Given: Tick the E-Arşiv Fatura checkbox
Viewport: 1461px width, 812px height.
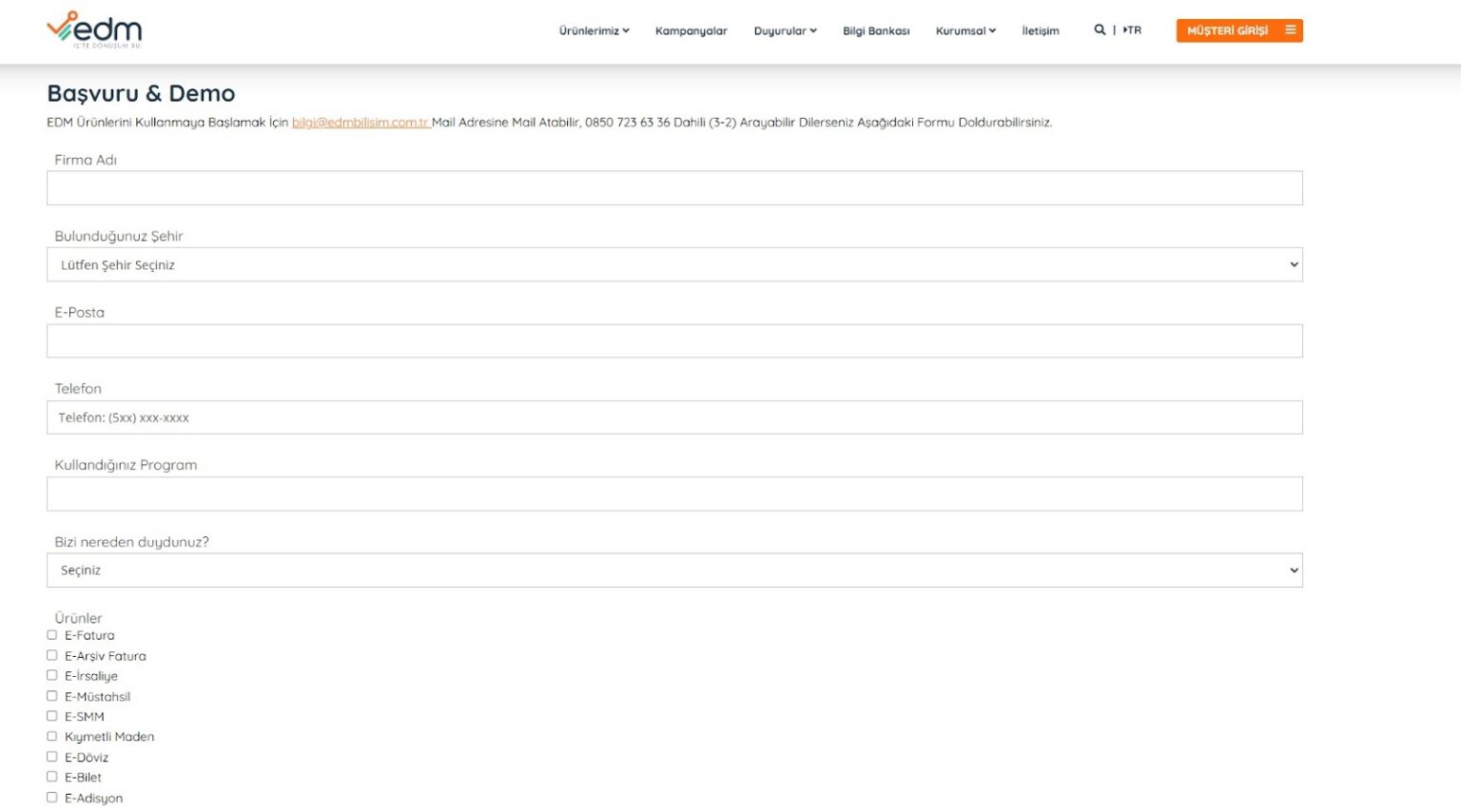Looking at the screenshot, I should click(52, 656).
